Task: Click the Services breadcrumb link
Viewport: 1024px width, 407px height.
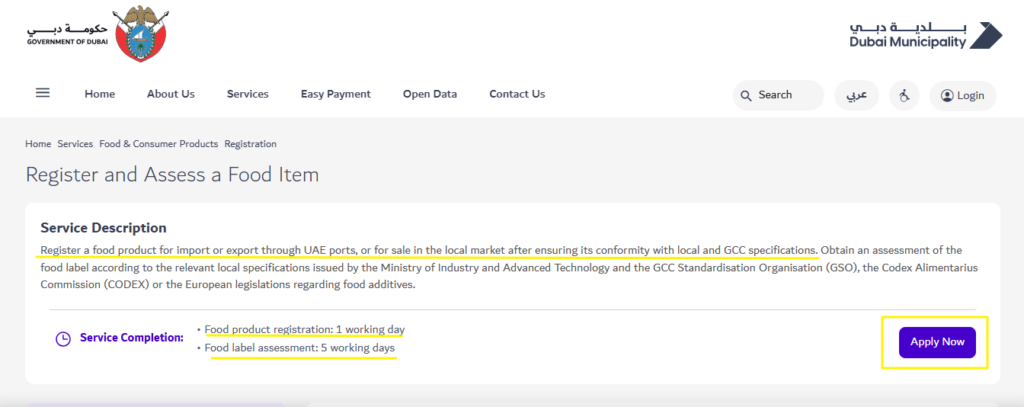Action: coord(75,144)
